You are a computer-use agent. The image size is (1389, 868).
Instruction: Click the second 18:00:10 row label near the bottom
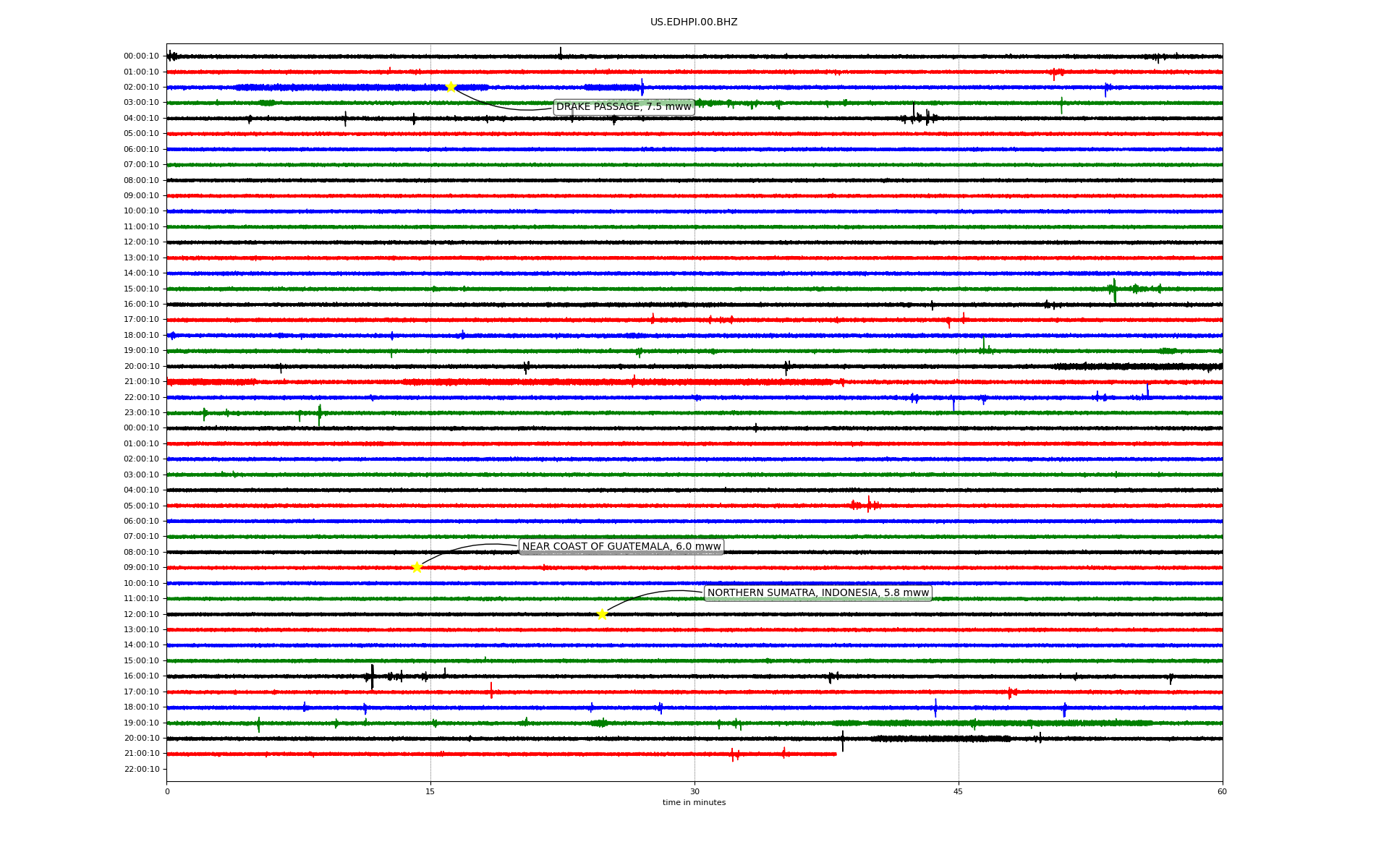click(141, 707)
